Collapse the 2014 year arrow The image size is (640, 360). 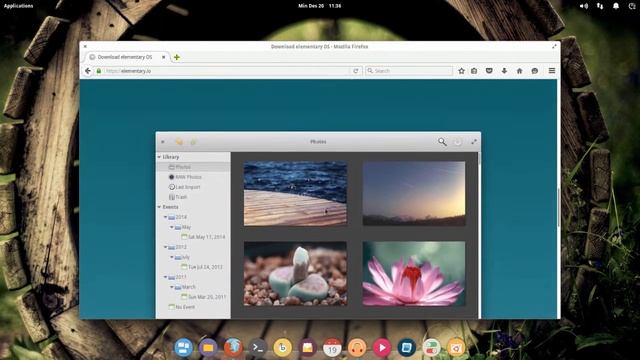click(x=165, y=217)
